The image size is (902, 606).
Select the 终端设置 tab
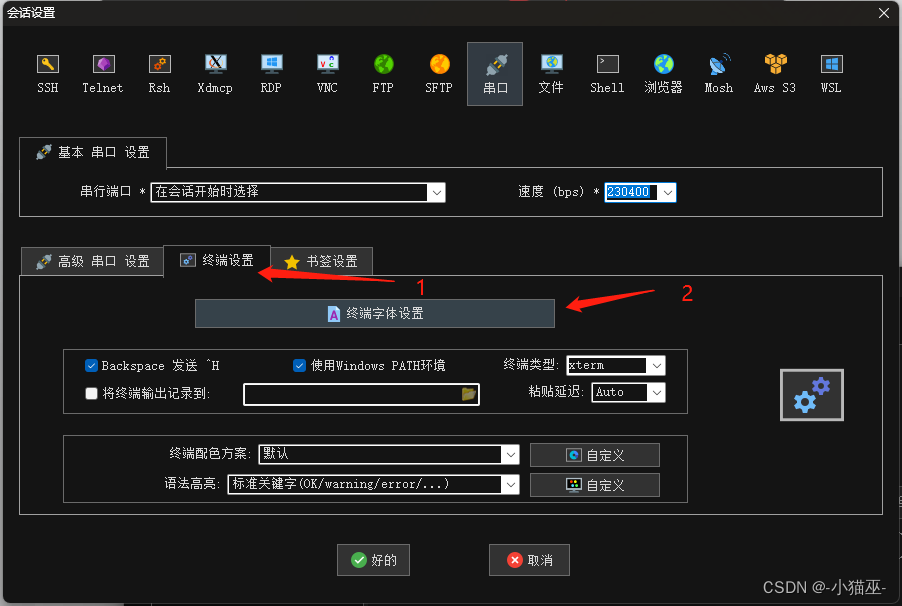point(217,261)
